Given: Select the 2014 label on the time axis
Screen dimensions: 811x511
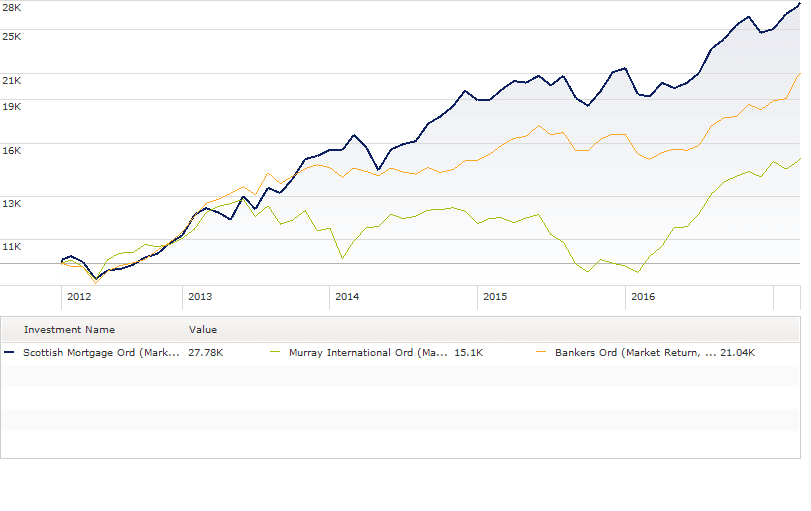Looking at the screenshot, I should coord(347,297).
